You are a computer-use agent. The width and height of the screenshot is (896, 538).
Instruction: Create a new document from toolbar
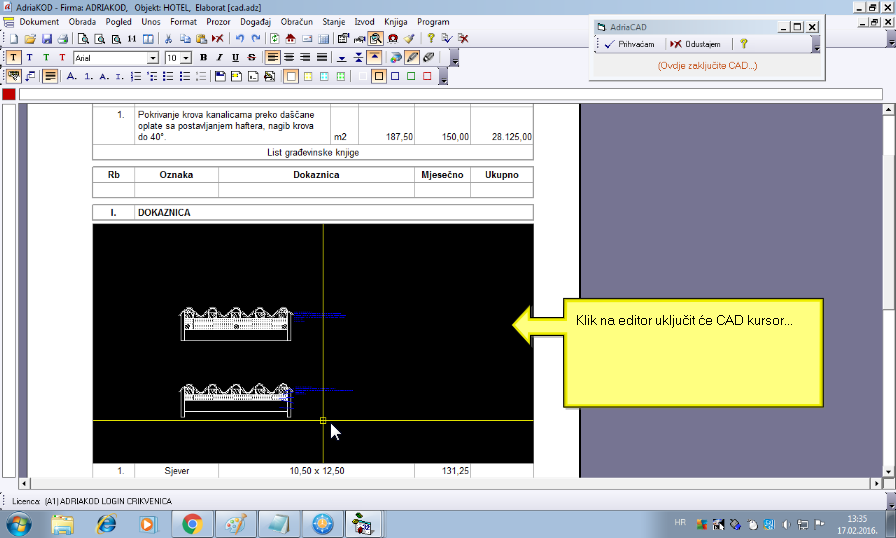14,39
